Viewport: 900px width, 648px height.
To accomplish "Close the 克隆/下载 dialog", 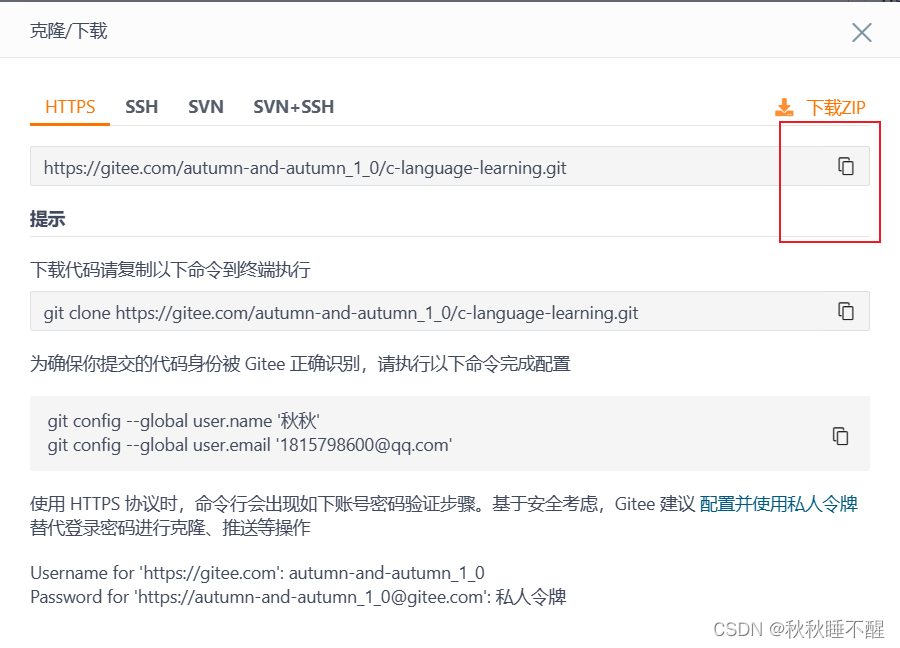I will point(861,32).
